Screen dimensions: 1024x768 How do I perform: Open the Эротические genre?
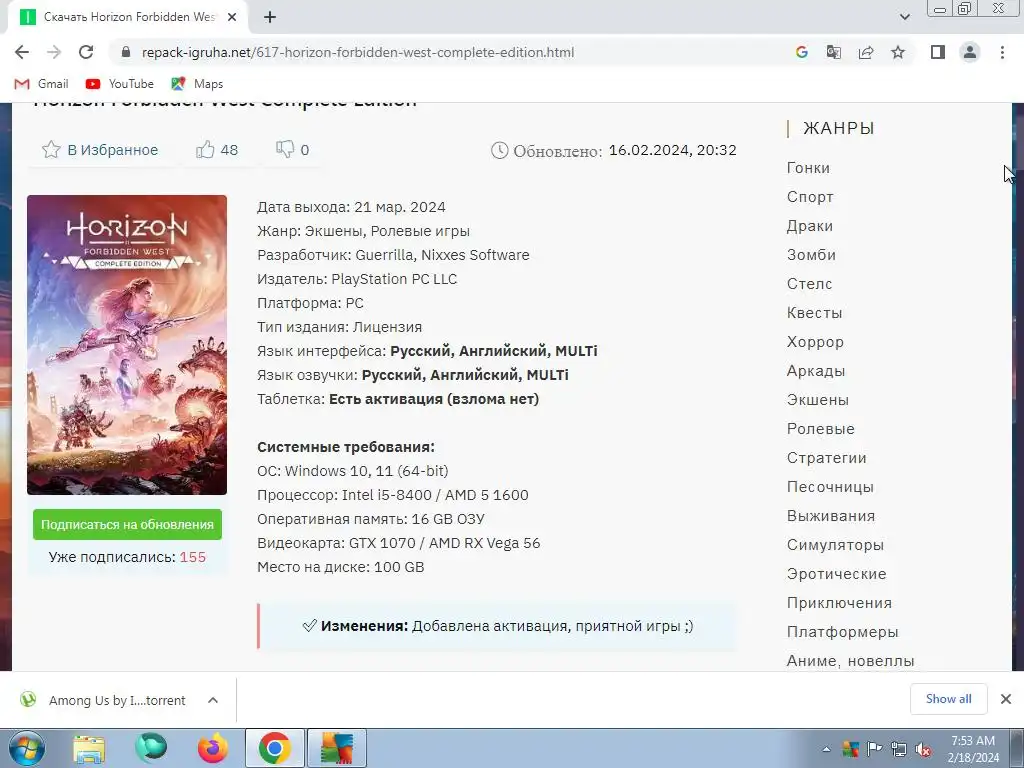[x=837, y=573]
